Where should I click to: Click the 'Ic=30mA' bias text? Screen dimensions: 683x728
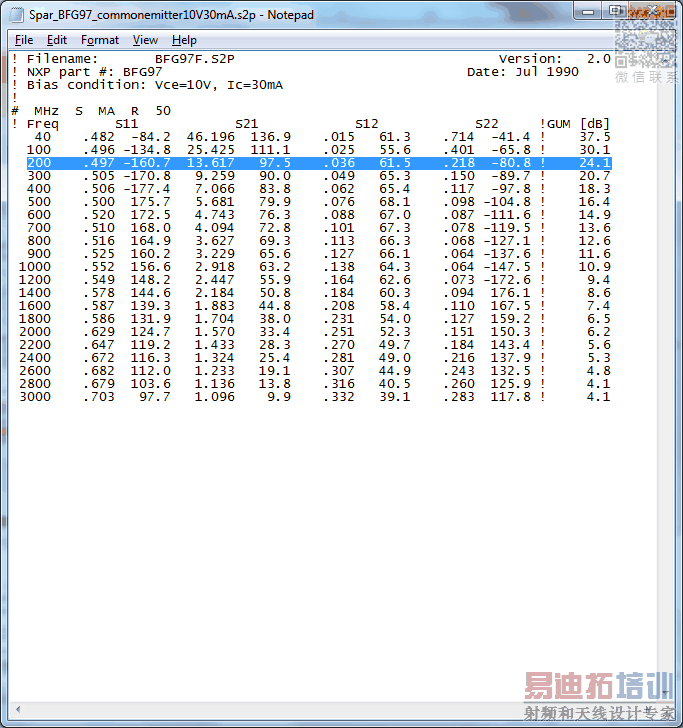[x=255, y=85]
